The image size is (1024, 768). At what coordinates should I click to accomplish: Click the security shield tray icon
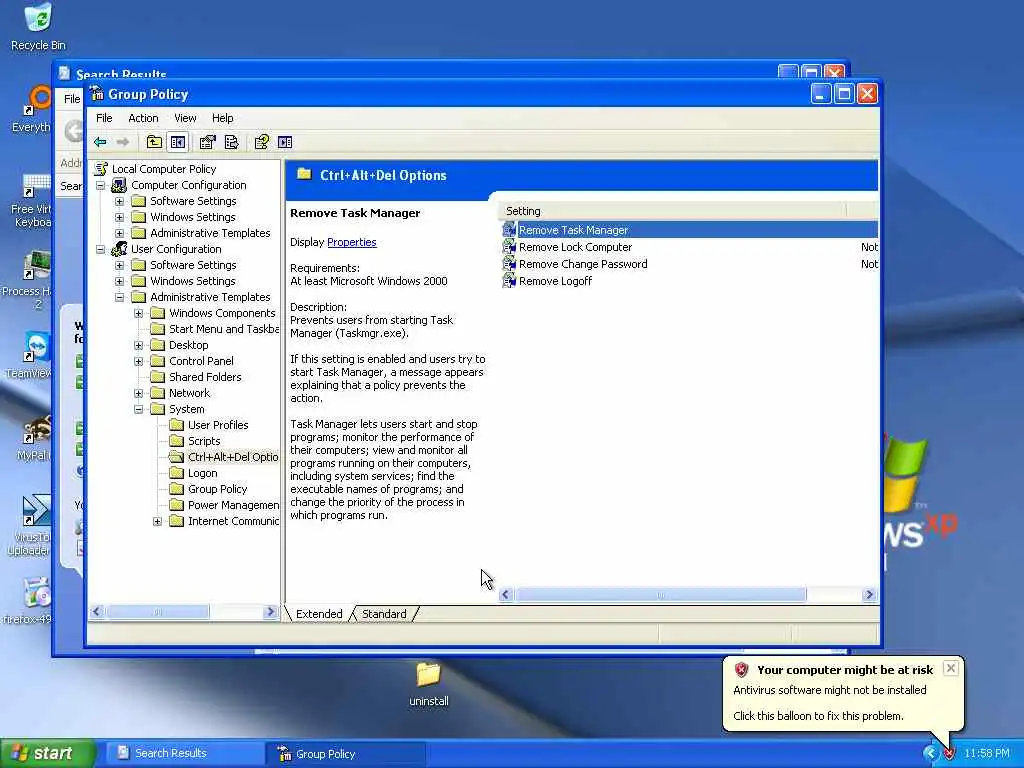(x=949, y=754)
